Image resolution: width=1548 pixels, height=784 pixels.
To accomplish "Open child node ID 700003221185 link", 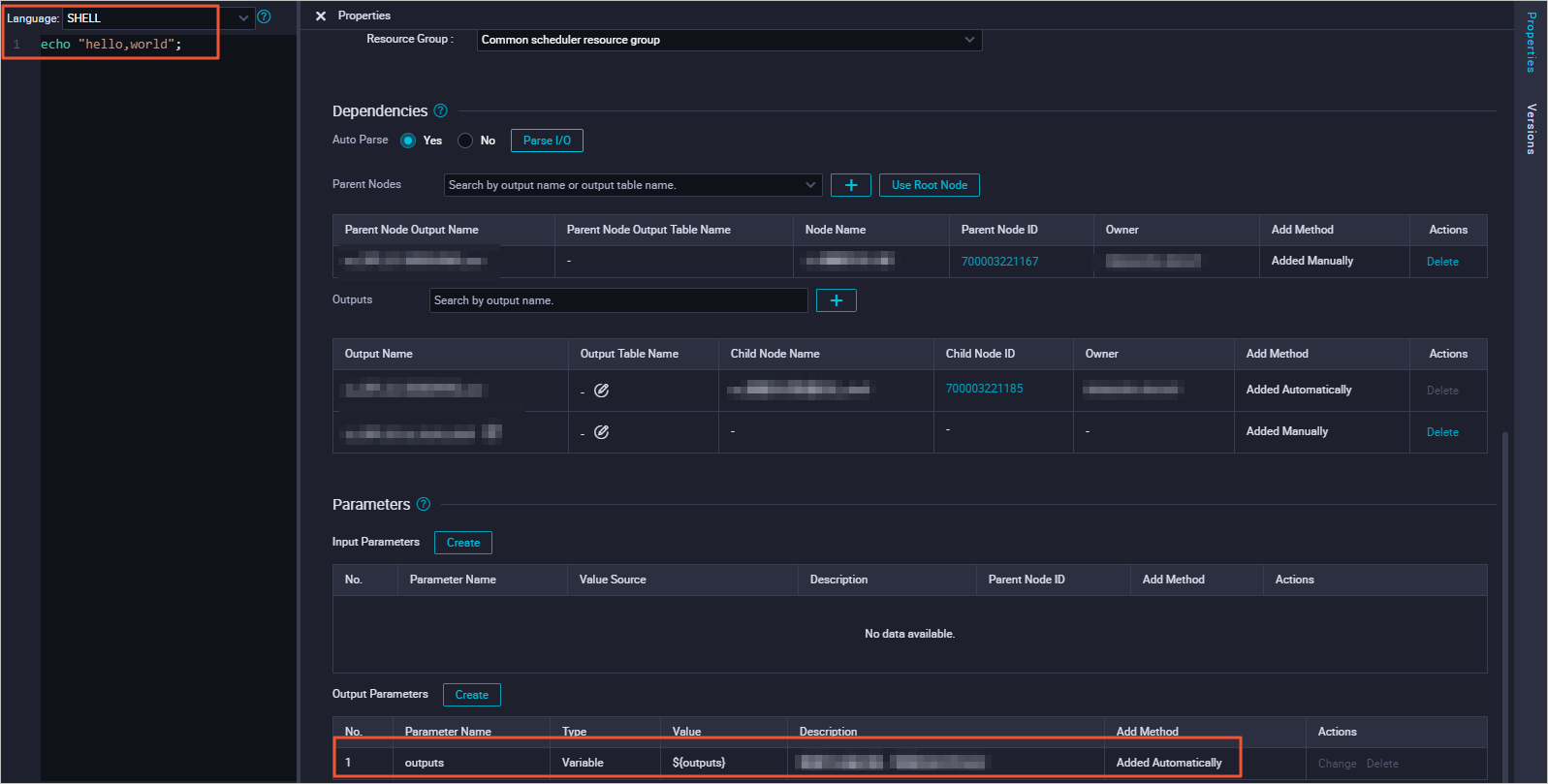I will pyautogui.click(x=984, y=389).
